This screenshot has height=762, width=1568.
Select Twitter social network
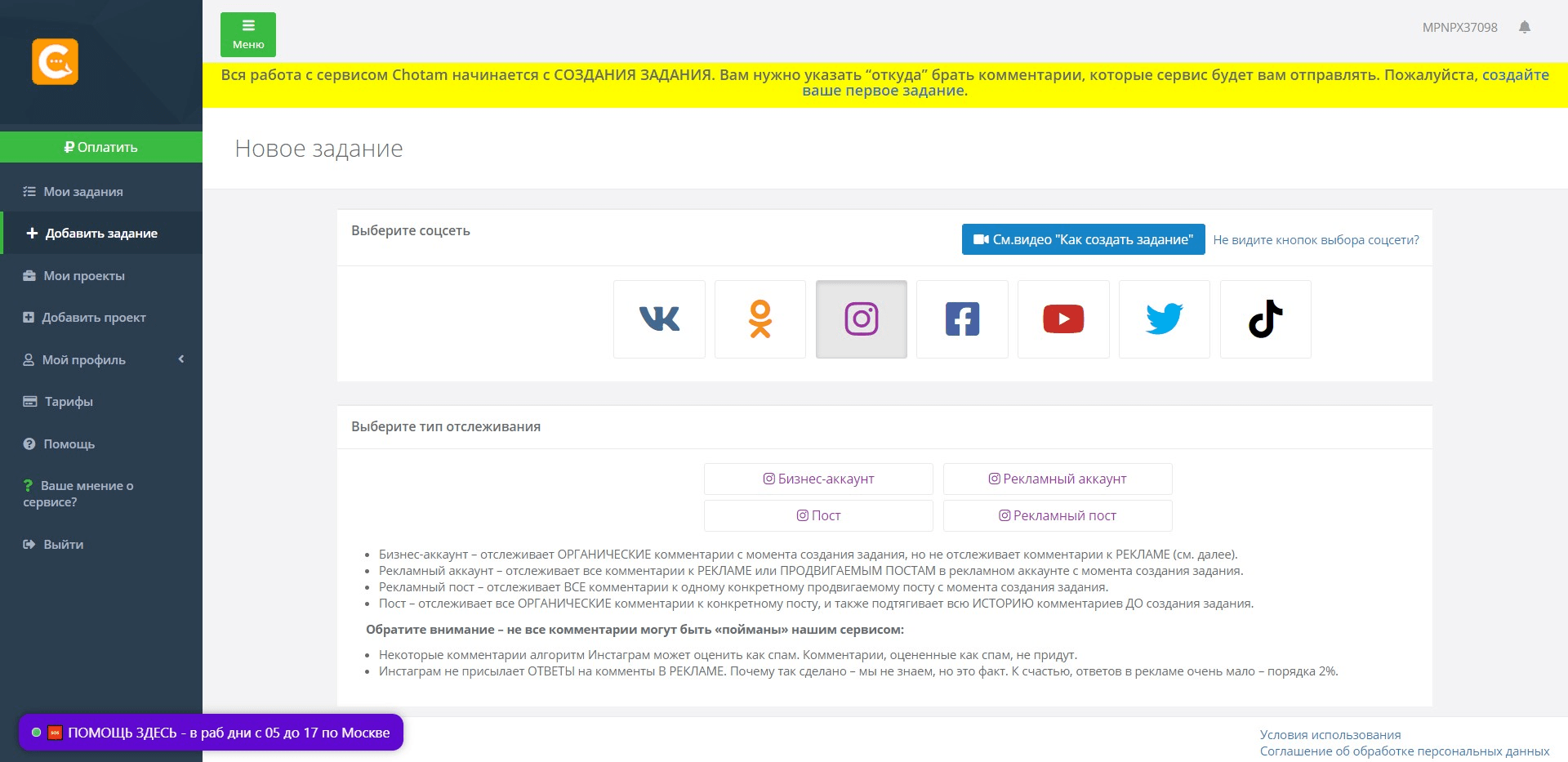[x=1165, y=319]
